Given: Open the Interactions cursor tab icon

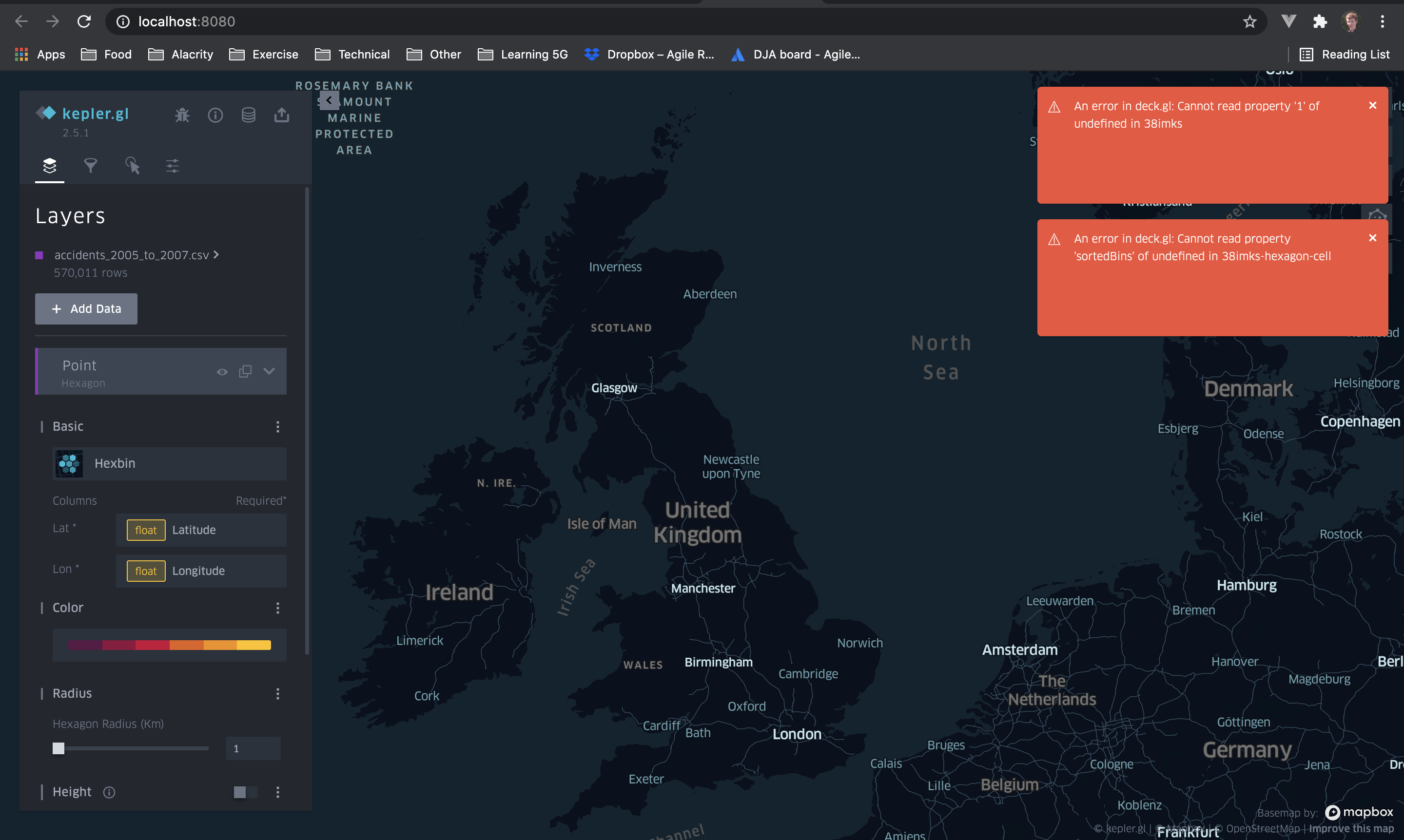Looking at the screenshot, I should (132, 166).
